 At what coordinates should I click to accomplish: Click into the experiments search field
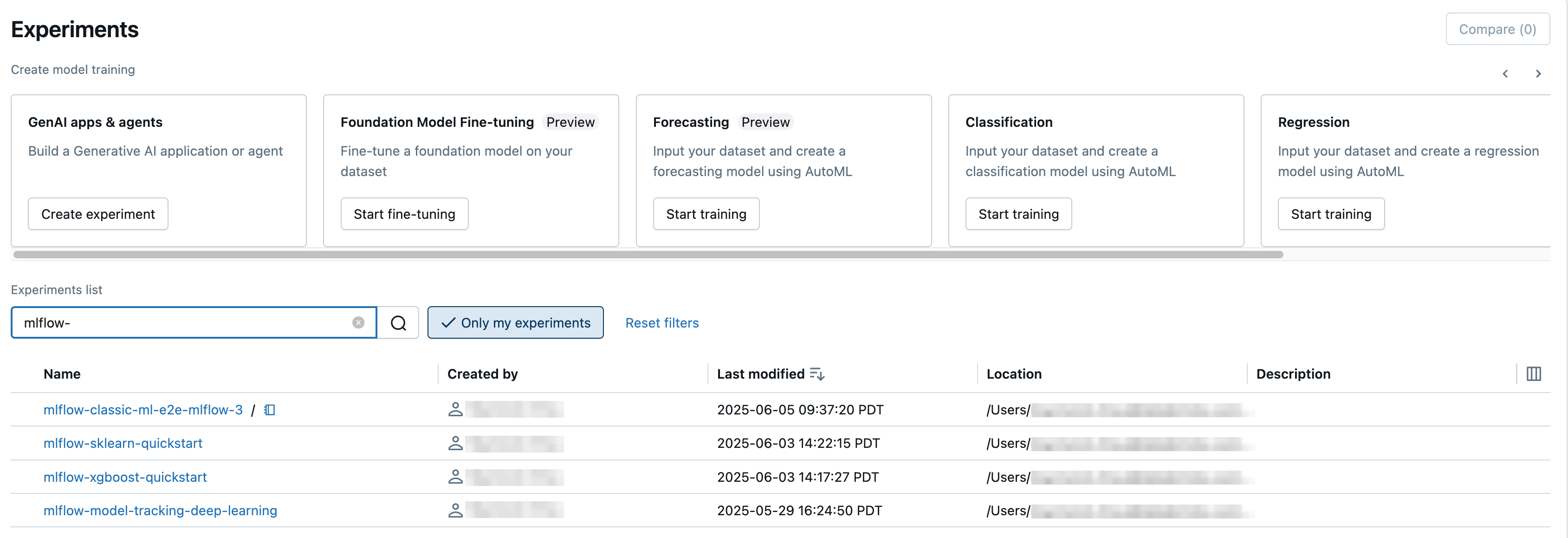click(182, 323)
